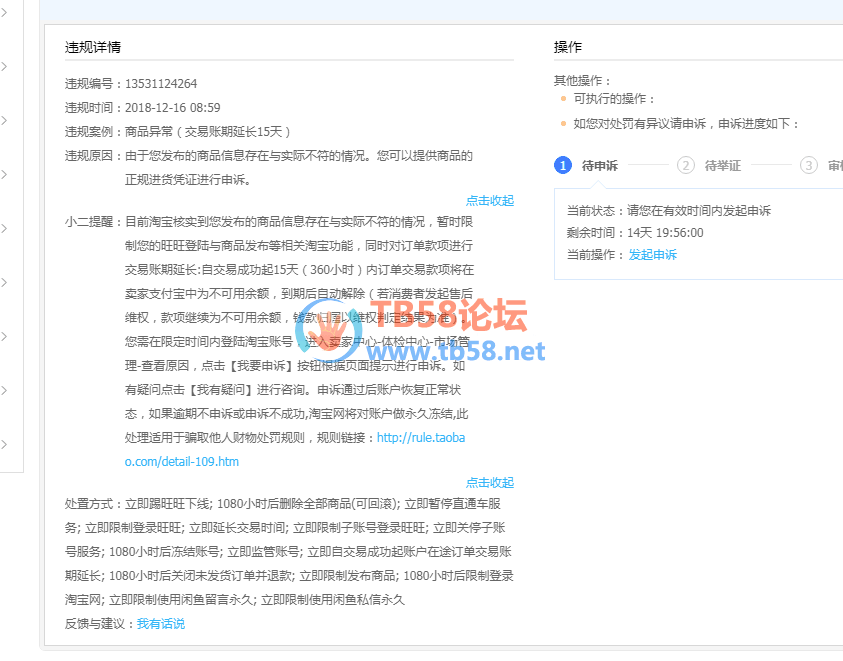Click the 商品异常（交易账期延长15天）case text
The height and width of the screenshot is (661, 843).
click(x=208, y=132)
